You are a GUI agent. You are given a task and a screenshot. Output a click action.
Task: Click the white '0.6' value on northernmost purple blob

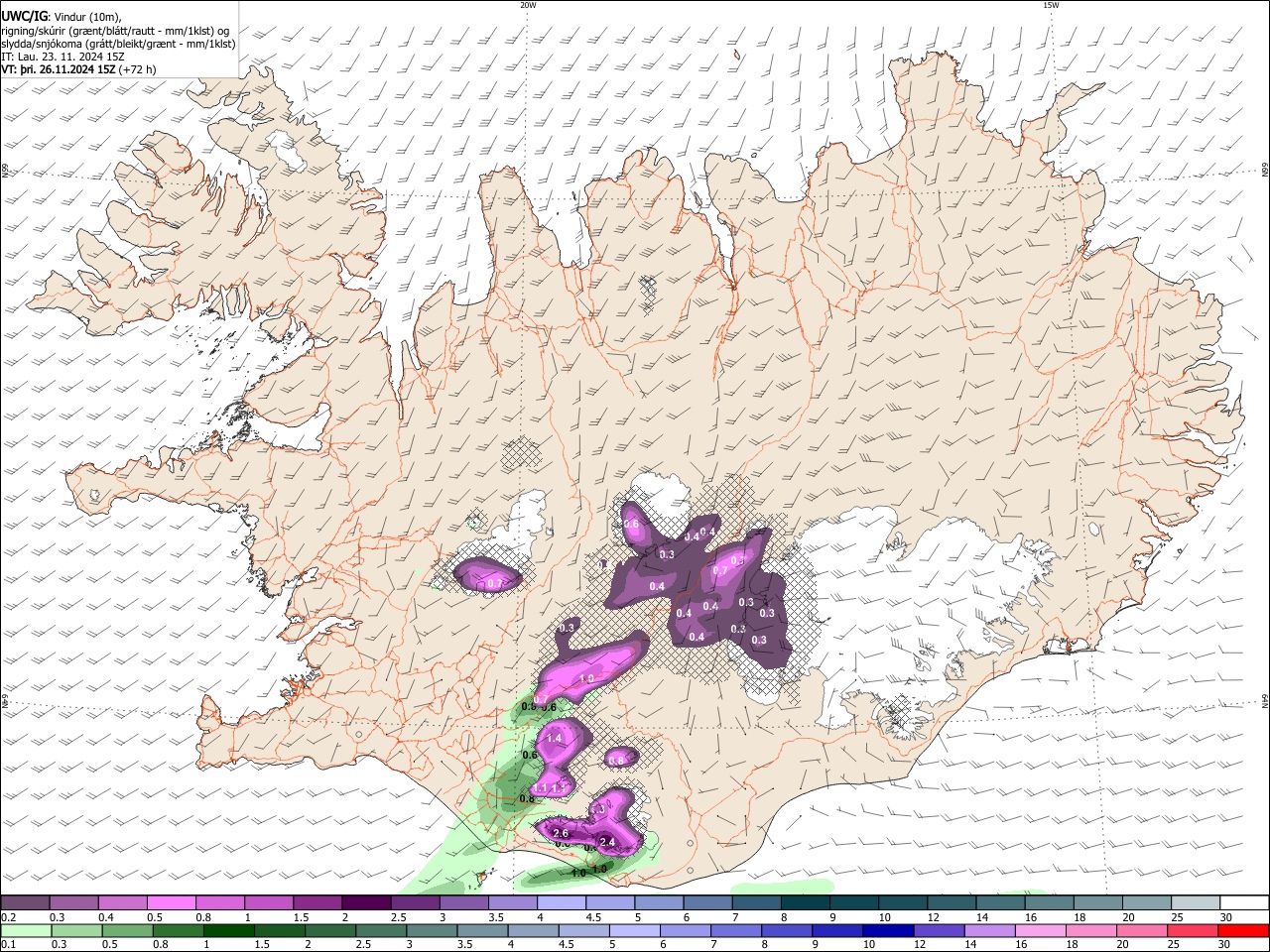(x=631, y=523)
